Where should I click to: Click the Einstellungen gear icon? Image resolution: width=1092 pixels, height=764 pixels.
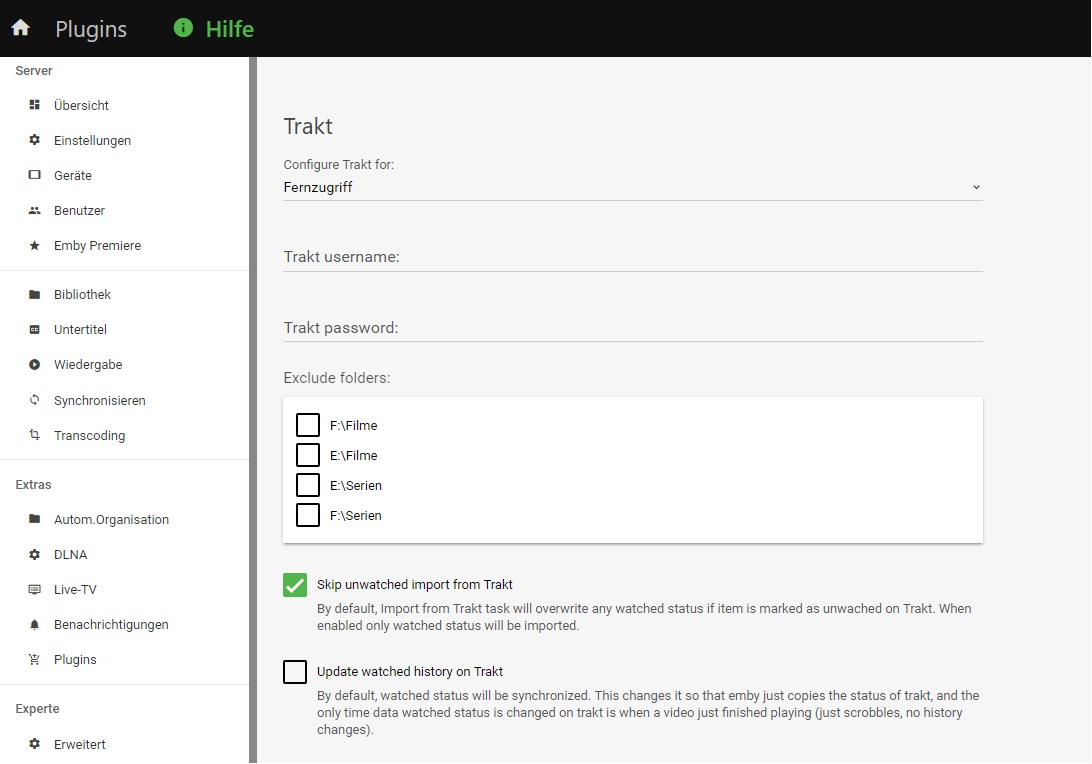[x=34, y=140]
